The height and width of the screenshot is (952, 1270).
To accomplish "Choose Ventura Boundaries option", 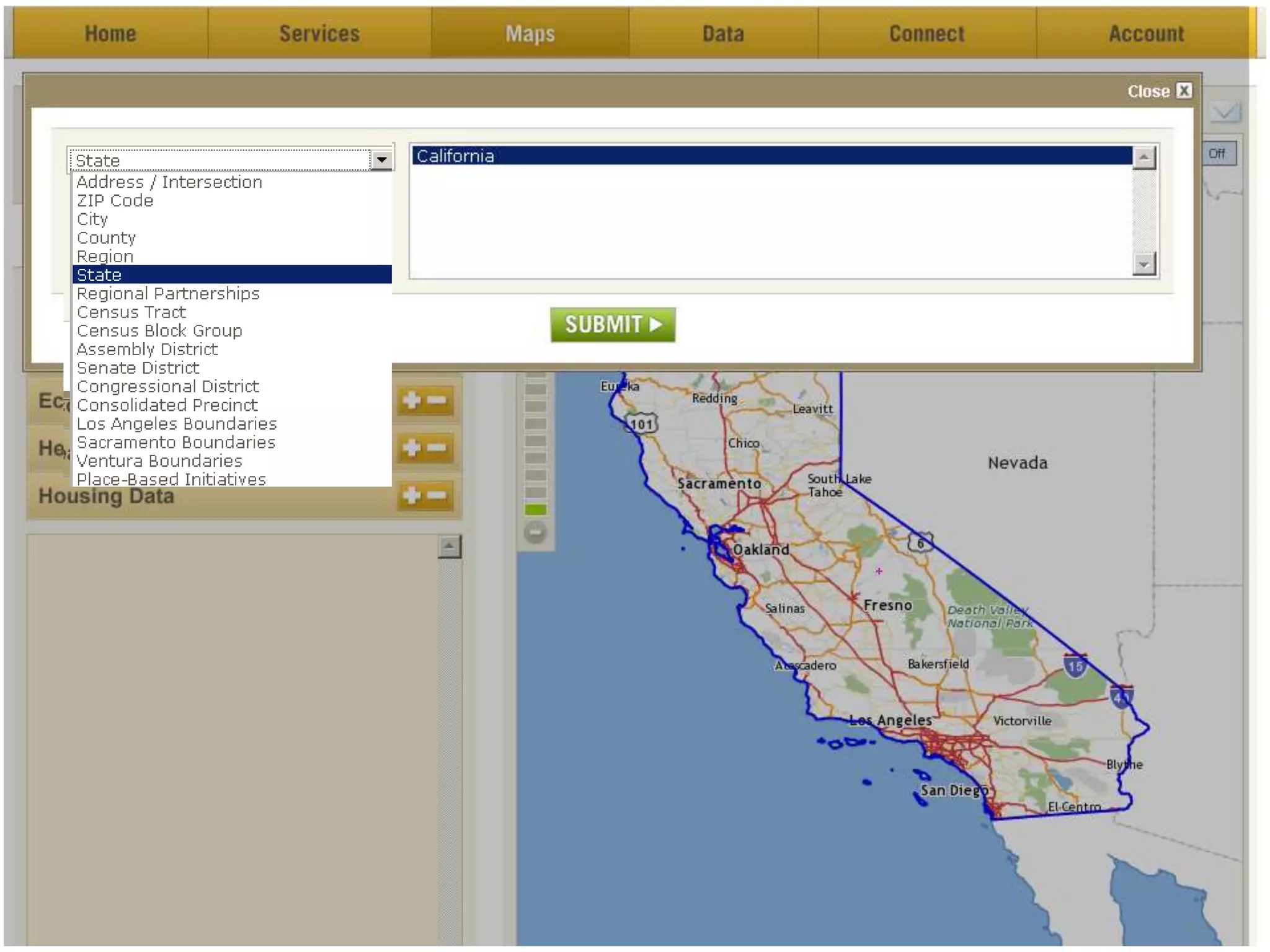I will [x=232, y=461].
